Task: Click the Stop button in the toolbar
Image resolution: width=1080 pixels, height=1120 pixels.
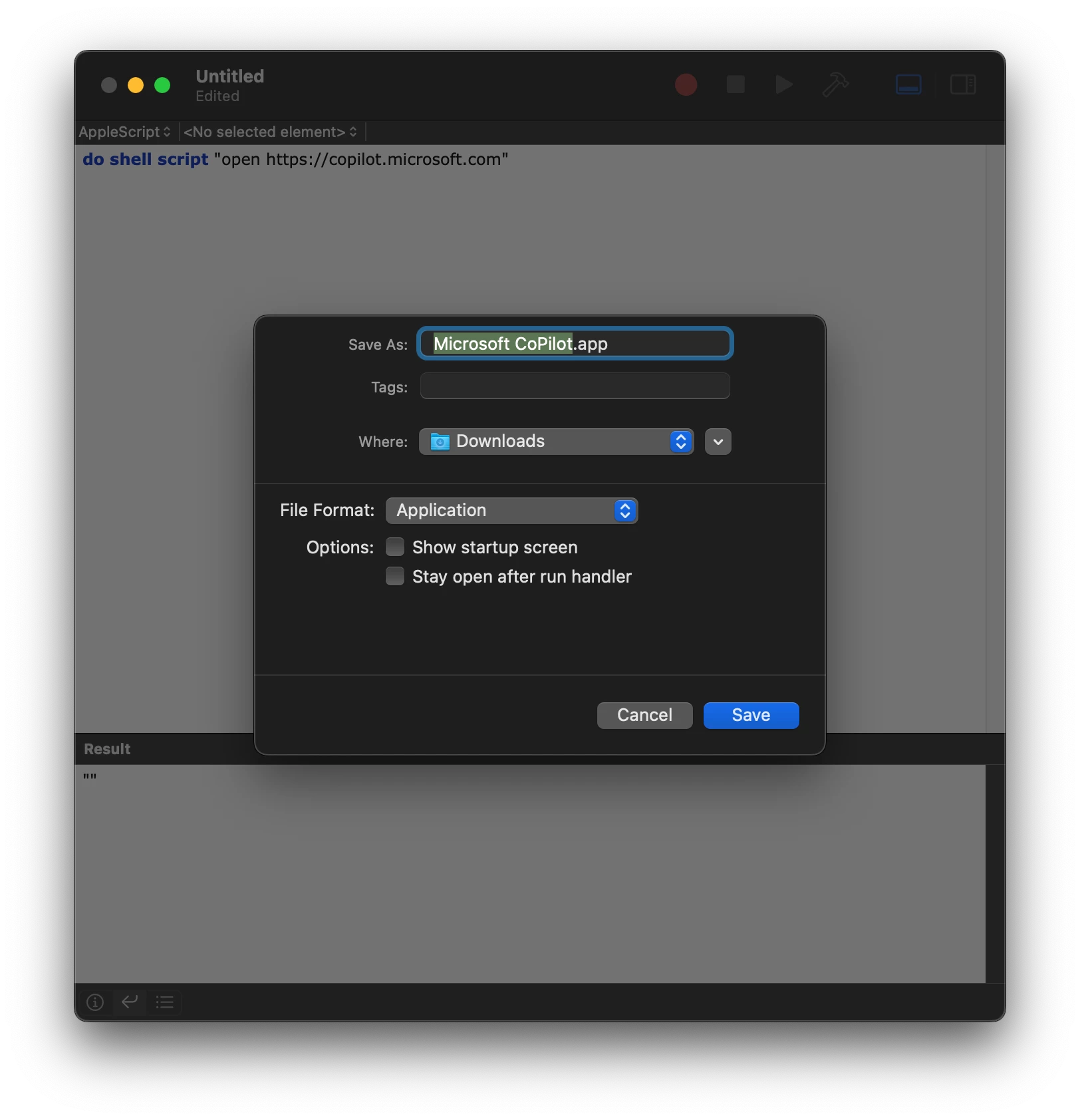Action: point(735,84)
